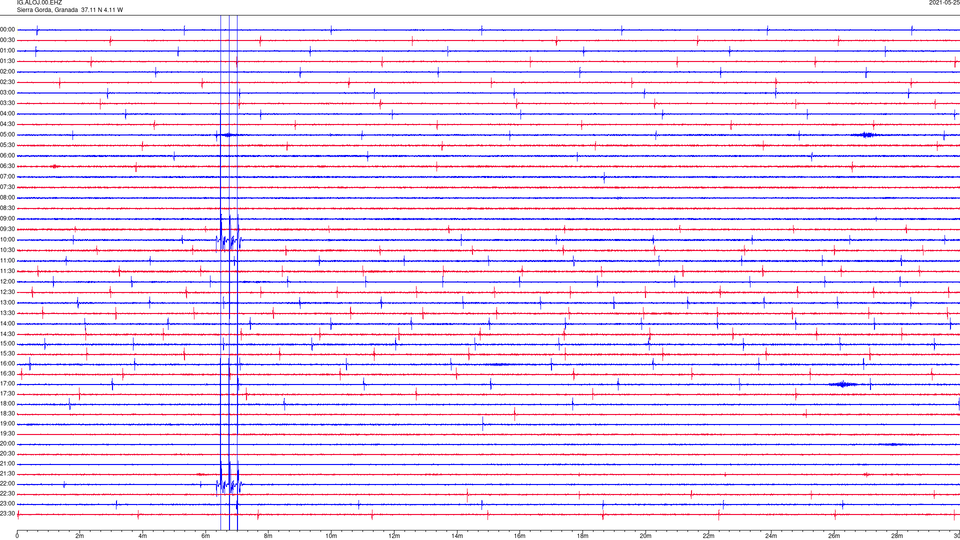Screen dimensions: 960x540
Task: Select the 00:00 trace time label
Action: coord(8,29)
